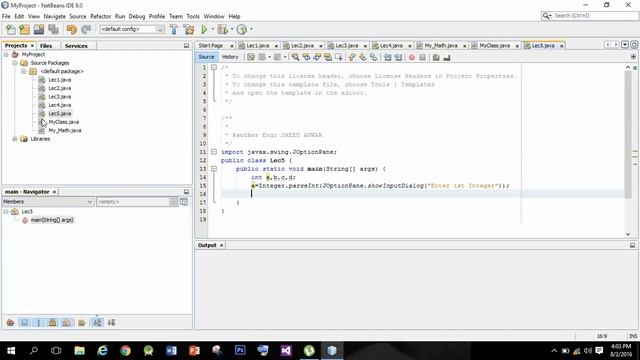Open Google Chrome from the taskbar

coord(125,351)
